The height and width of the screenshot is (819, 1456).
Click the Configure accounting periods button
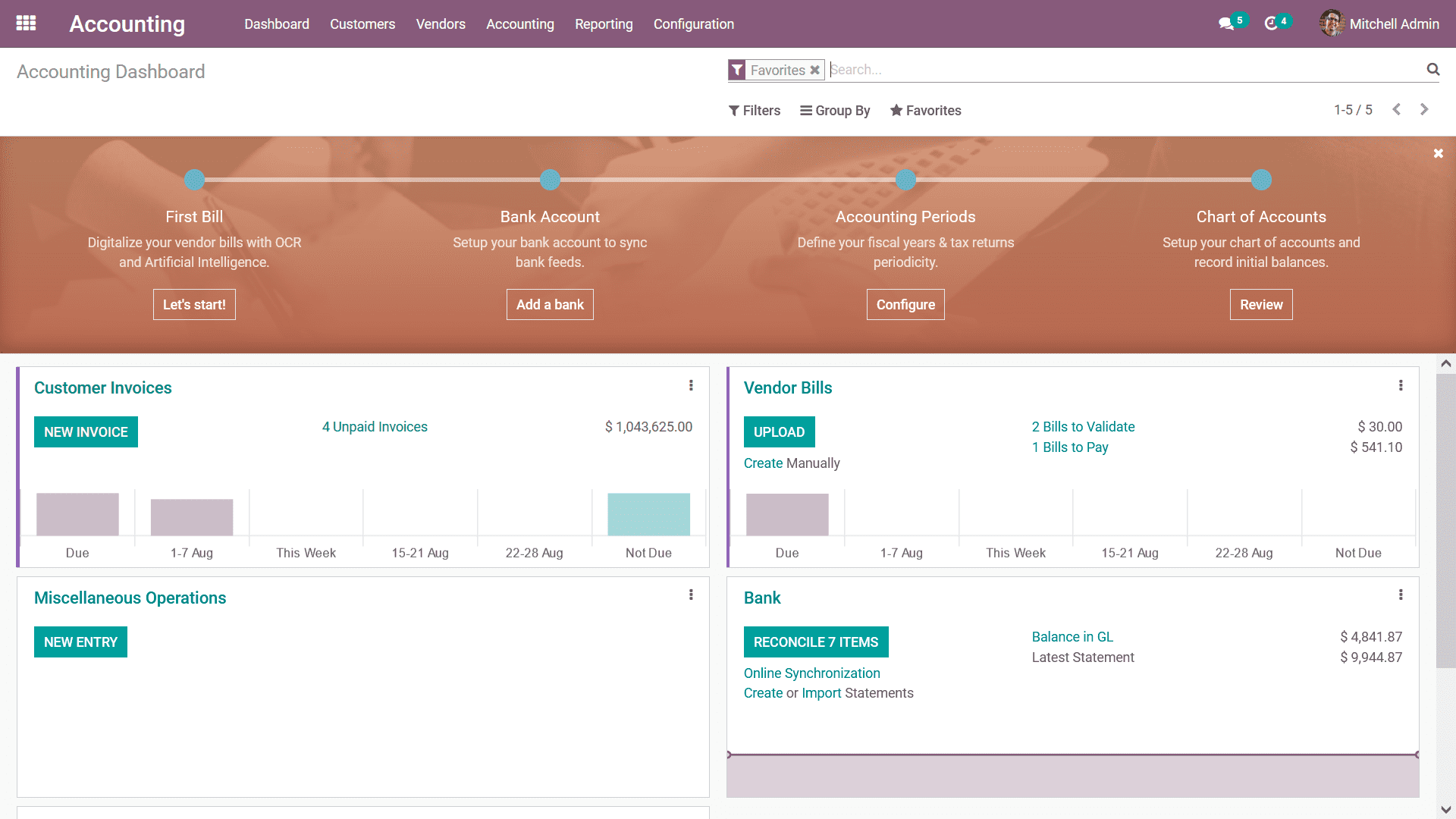[905, 304]
